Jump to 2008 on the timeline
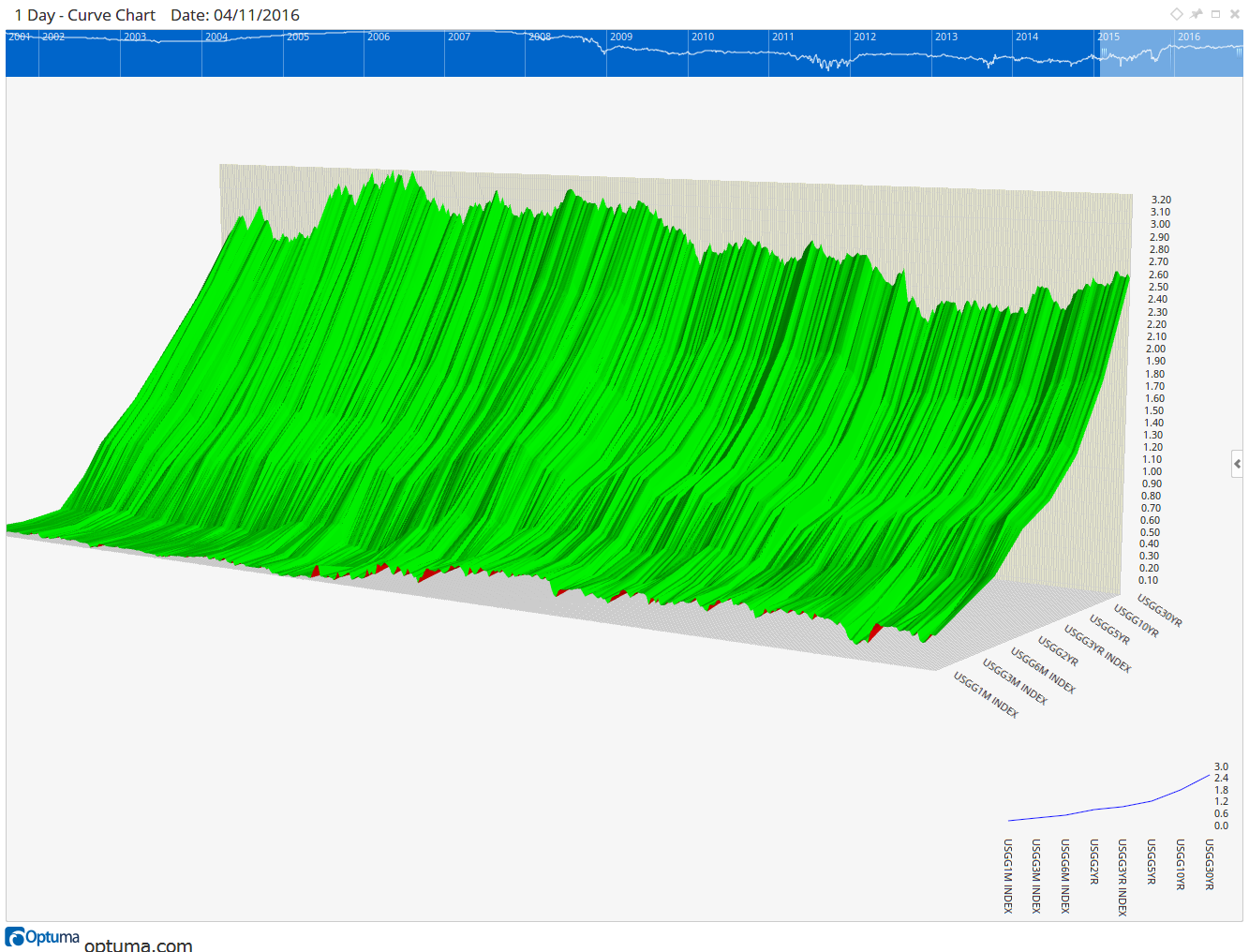 [540, 37]
